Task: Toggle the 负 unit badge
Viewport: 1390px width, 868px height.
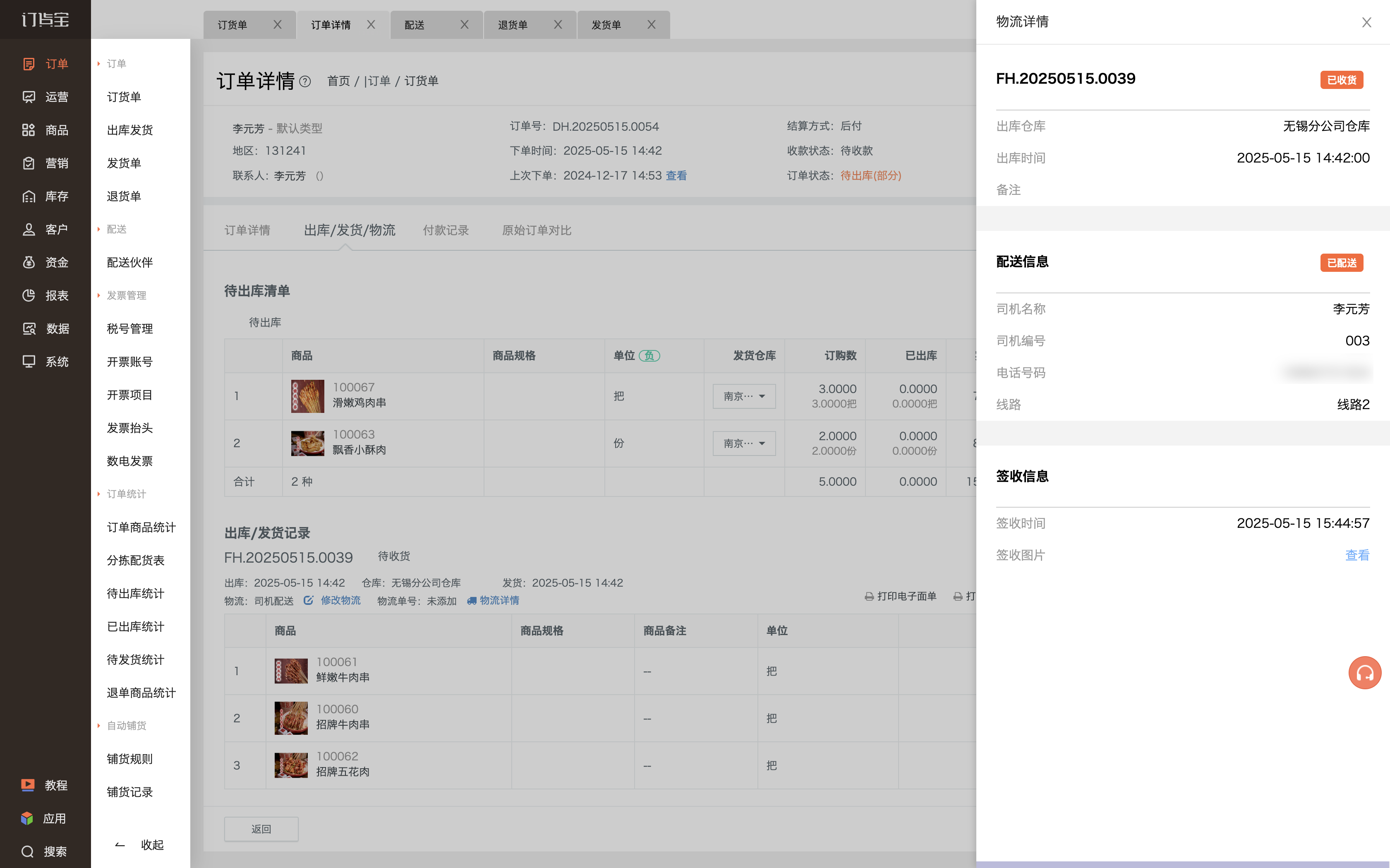Action: tap(649, 356)
